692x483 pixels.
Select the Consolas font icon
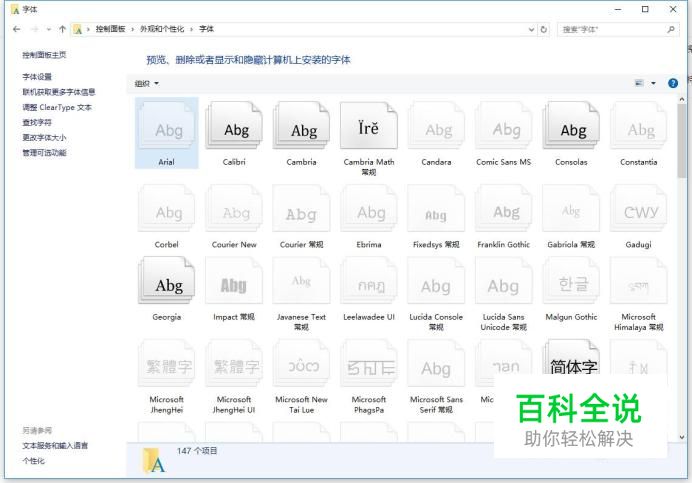(571, 125)
